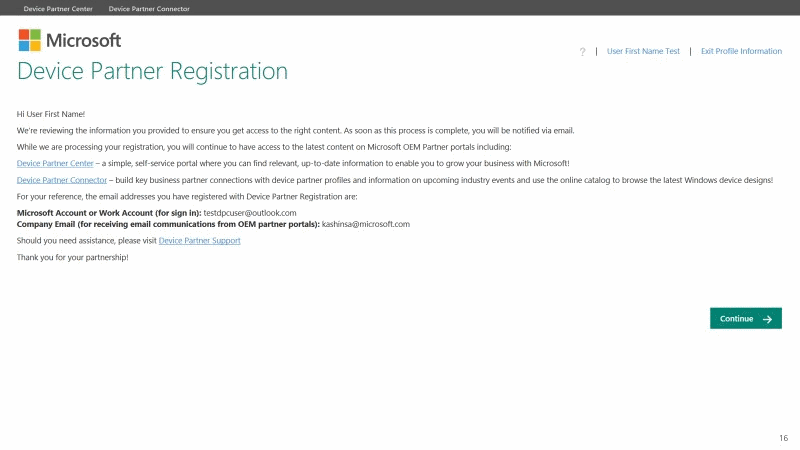This screenshot has width=800, height=450.
Task: Click the Microsoft four-square logo
Action: pyautogui.click(x=29, y=40)
